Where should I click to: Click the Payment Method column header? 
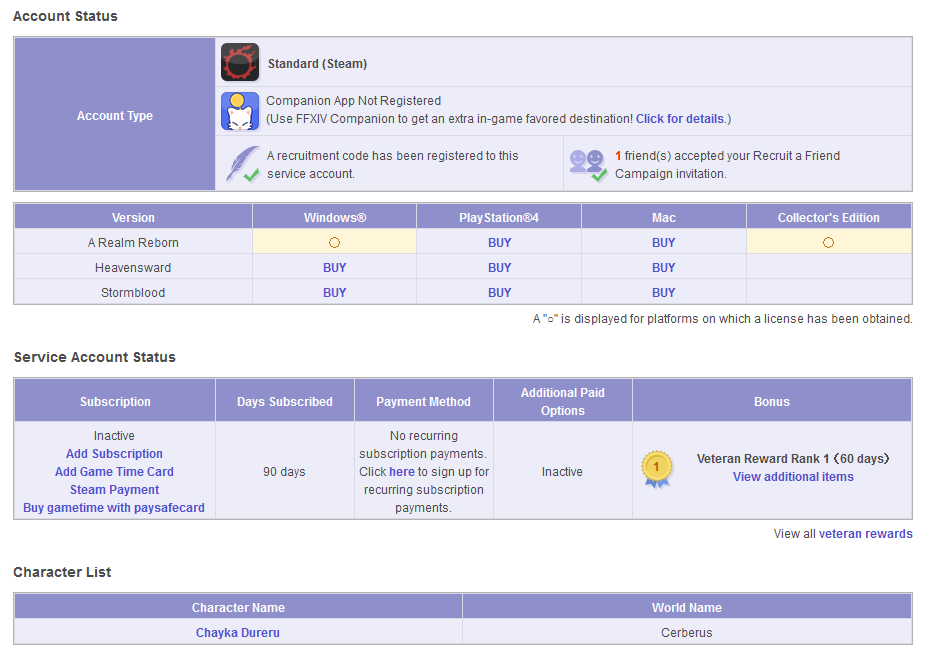(424, 402)
